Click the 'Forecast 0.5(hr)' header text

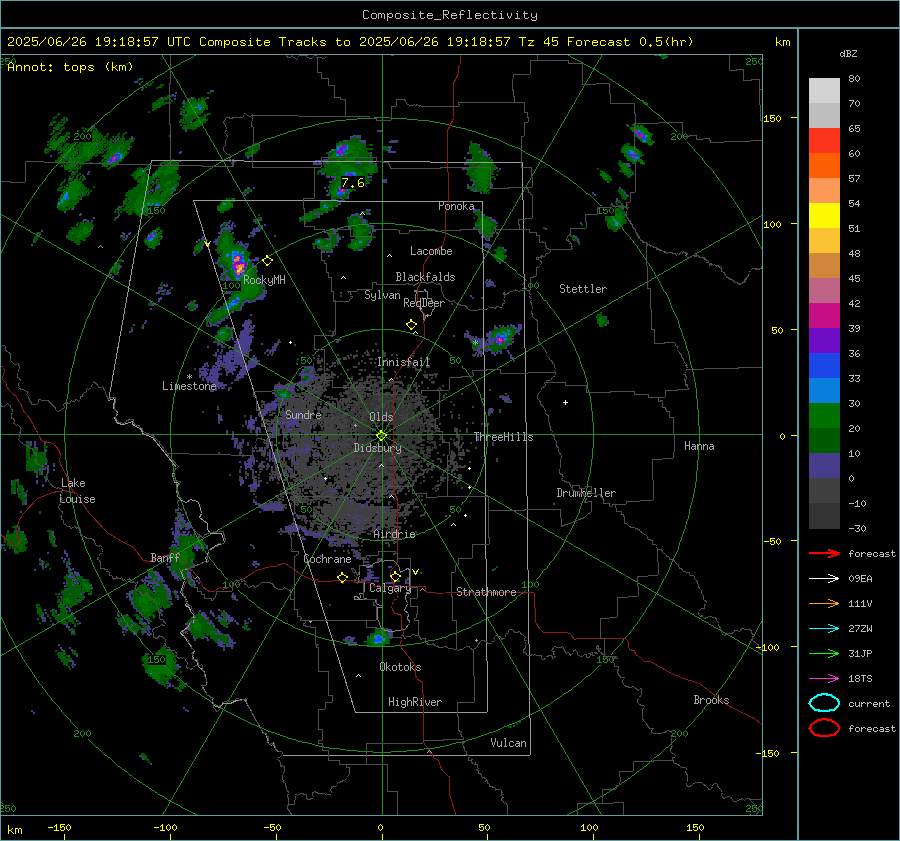pyautogui.click(x=630, y=42)
